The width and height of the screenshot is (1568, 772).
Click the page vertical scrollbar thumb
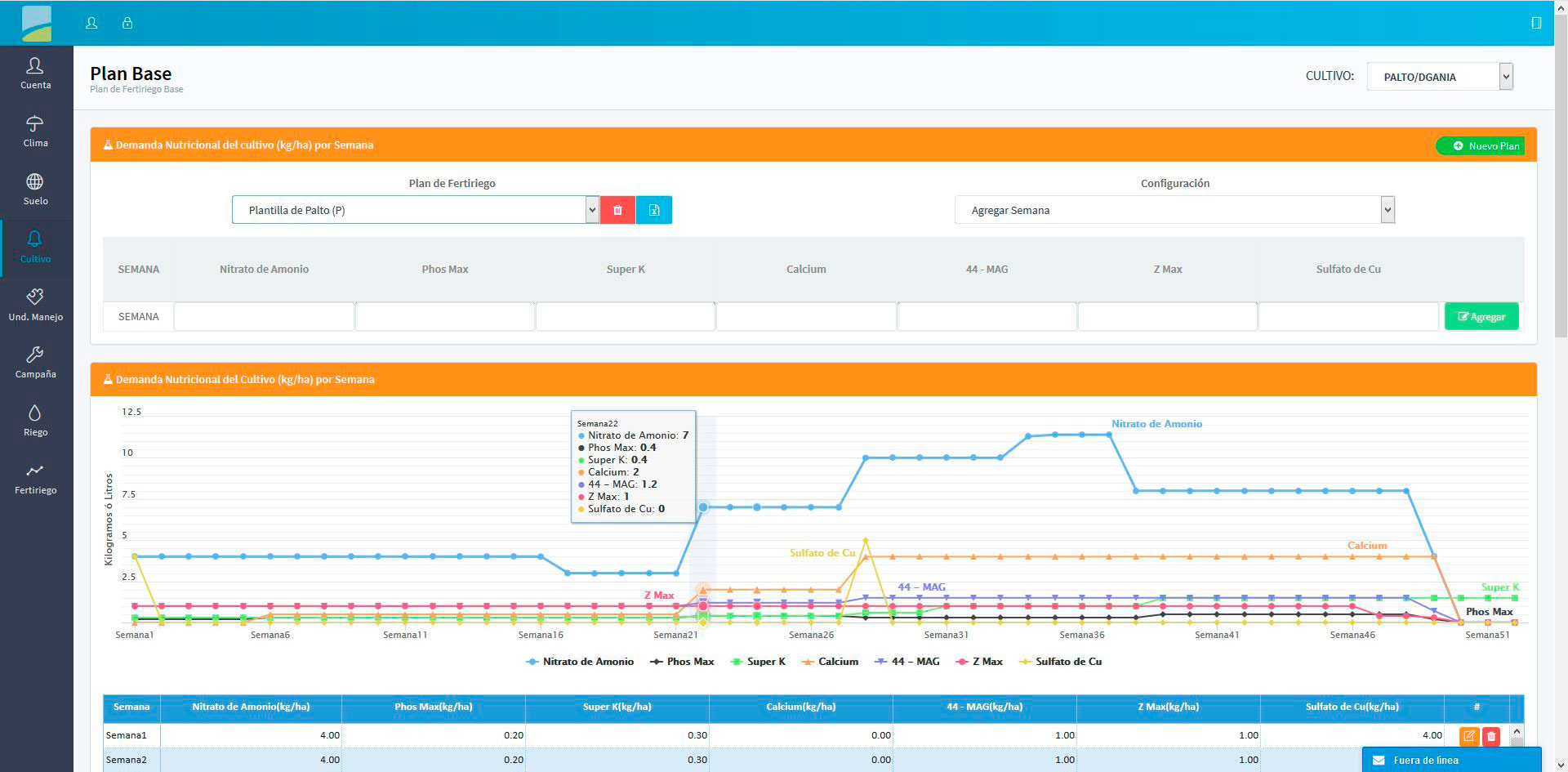pos(1561,176)
